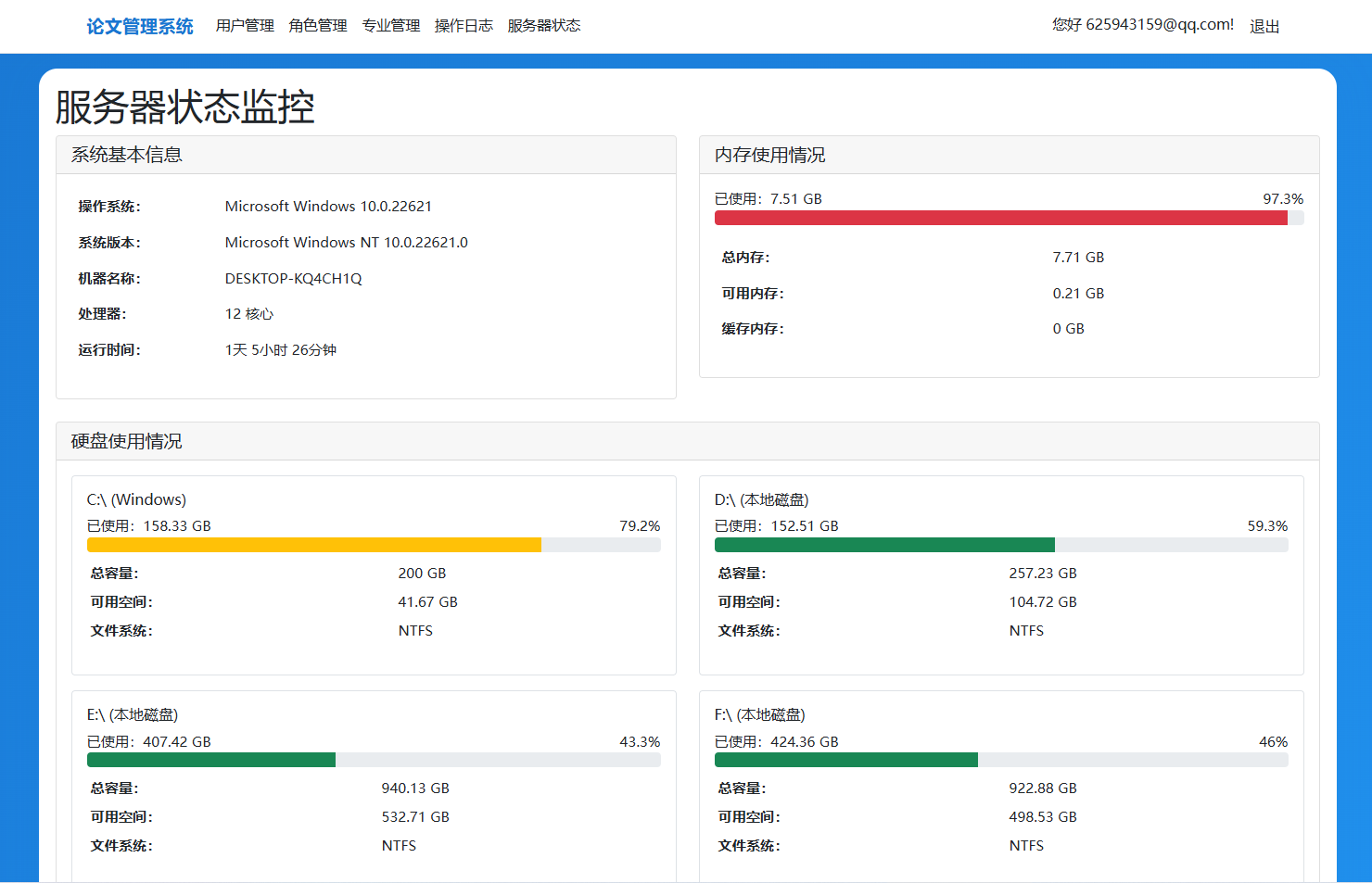Click the E:\ (本地磁盘) drive title

point(133,715)
